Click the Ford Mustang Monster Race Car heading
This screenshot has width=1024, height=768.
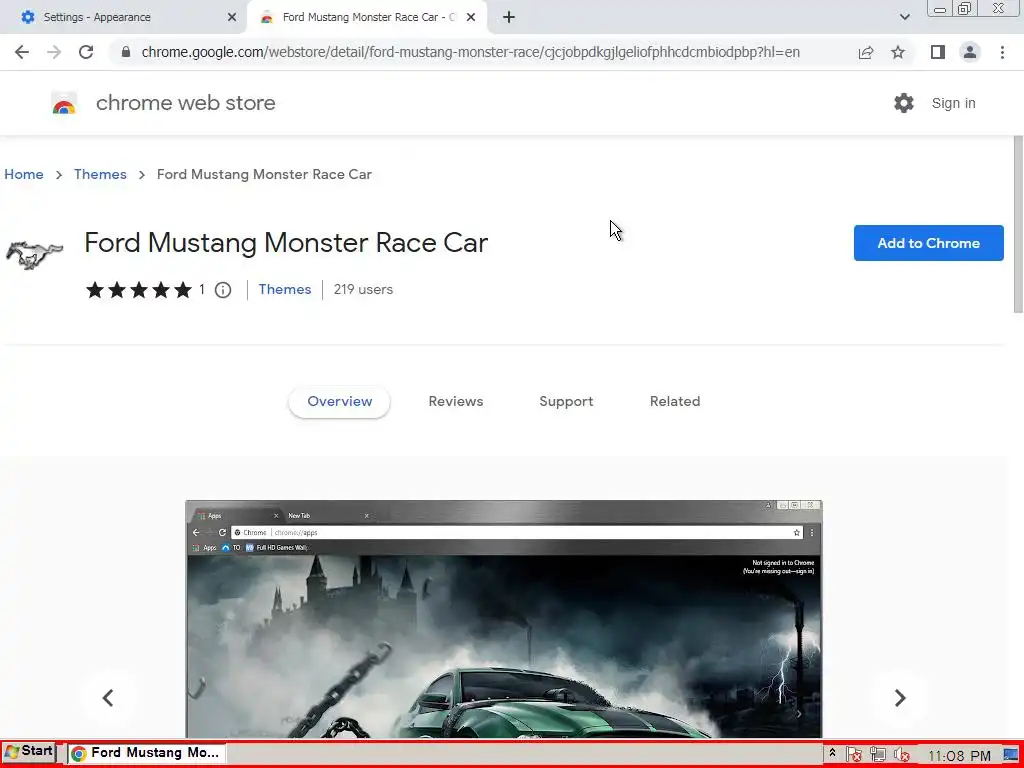(x=286, y=243)
